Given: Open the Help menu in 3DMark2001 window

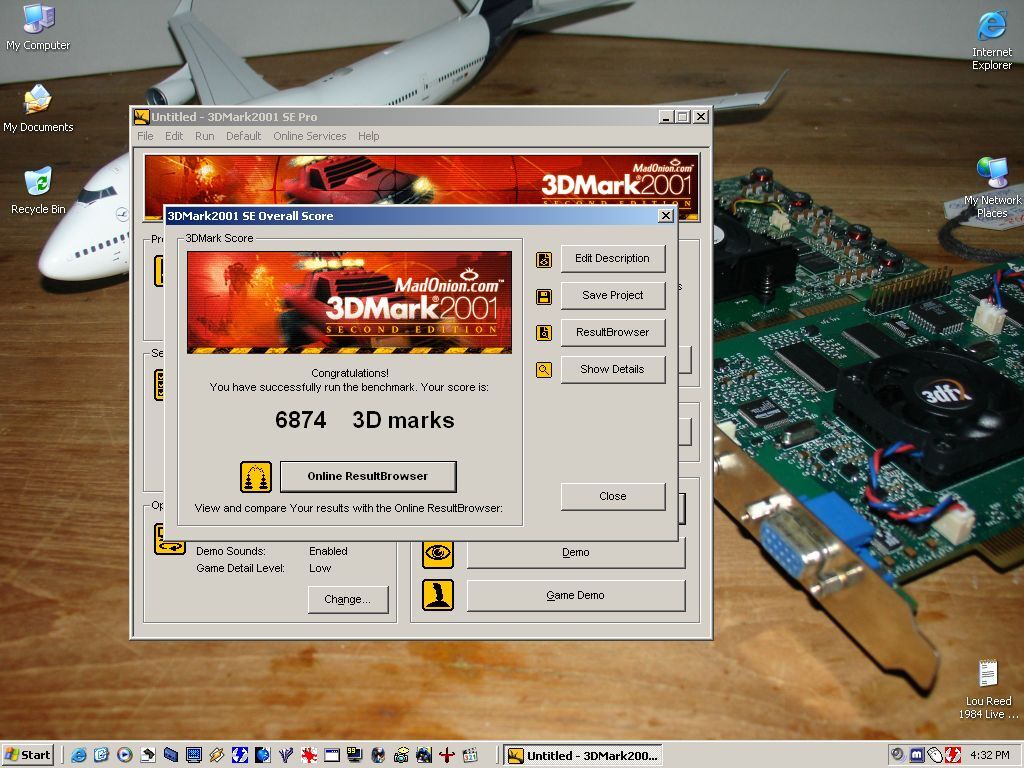Looking at the screenshot, I should tap(368, 136).
